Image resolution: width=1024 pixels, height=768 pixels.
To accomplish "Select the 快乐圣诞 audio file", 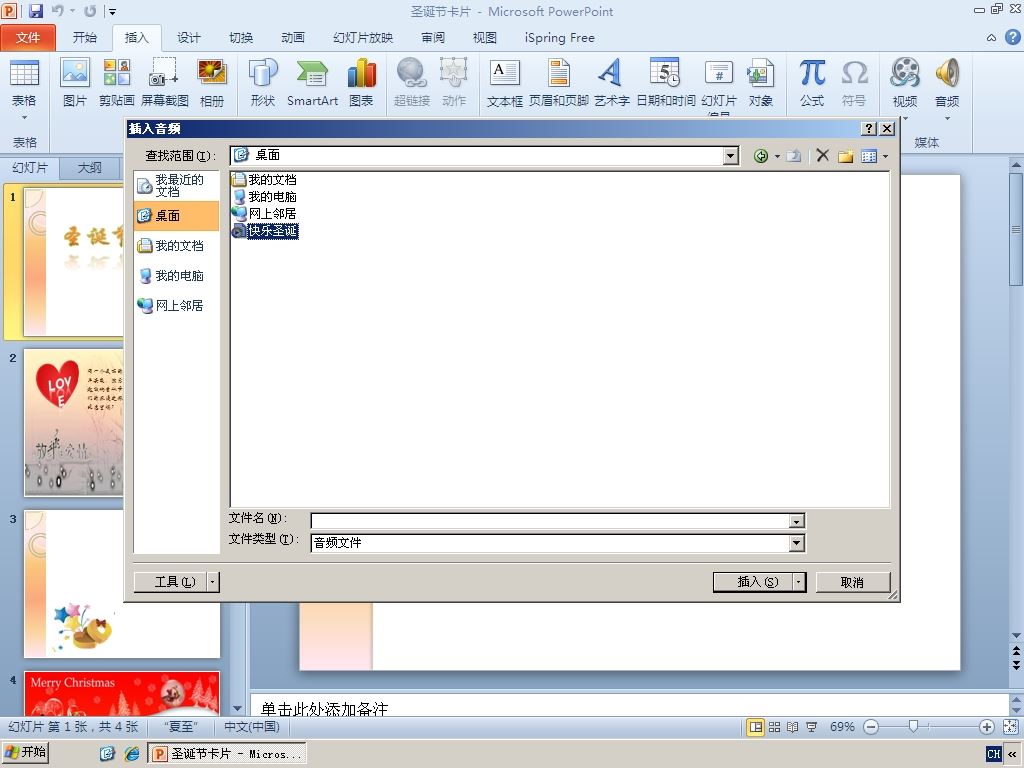I will click(265, 231).
